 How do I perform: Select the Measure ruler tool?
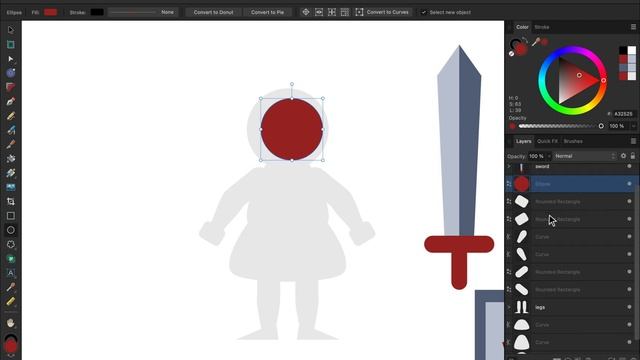11,302
